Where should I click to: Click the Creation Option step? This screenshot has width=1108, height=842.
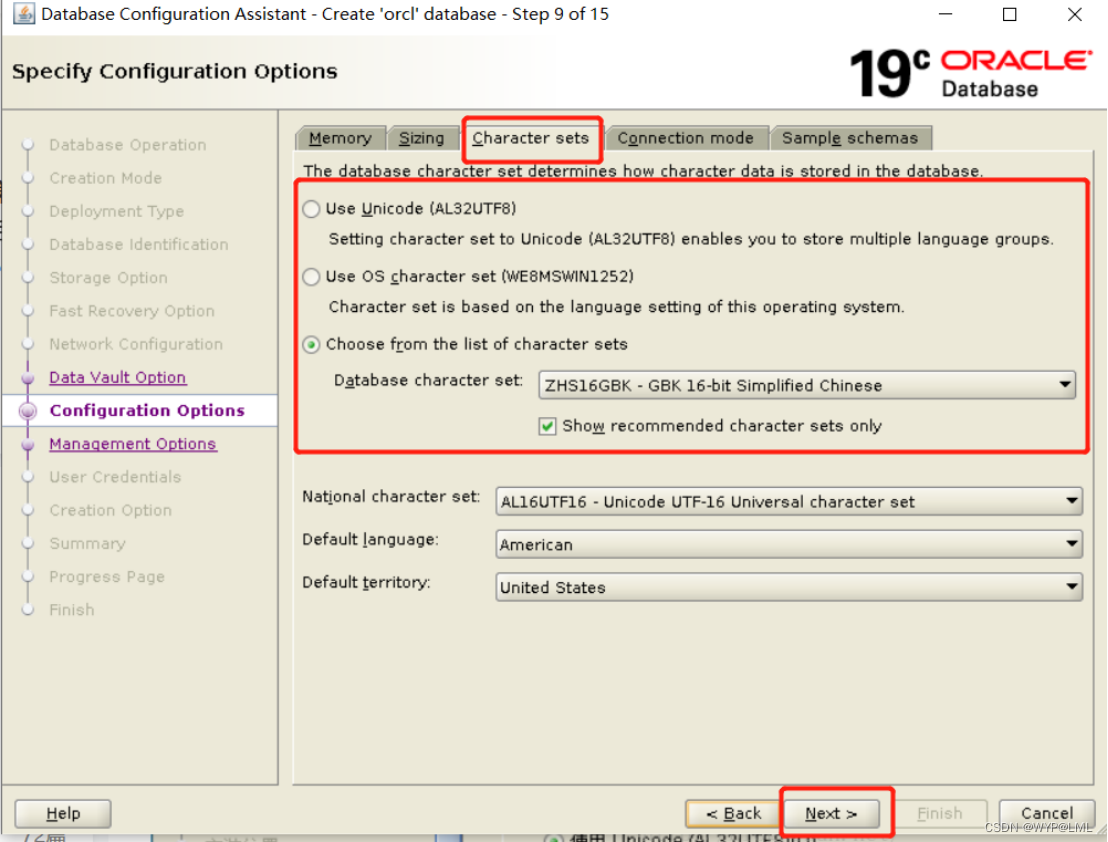(x=110, y=510)
